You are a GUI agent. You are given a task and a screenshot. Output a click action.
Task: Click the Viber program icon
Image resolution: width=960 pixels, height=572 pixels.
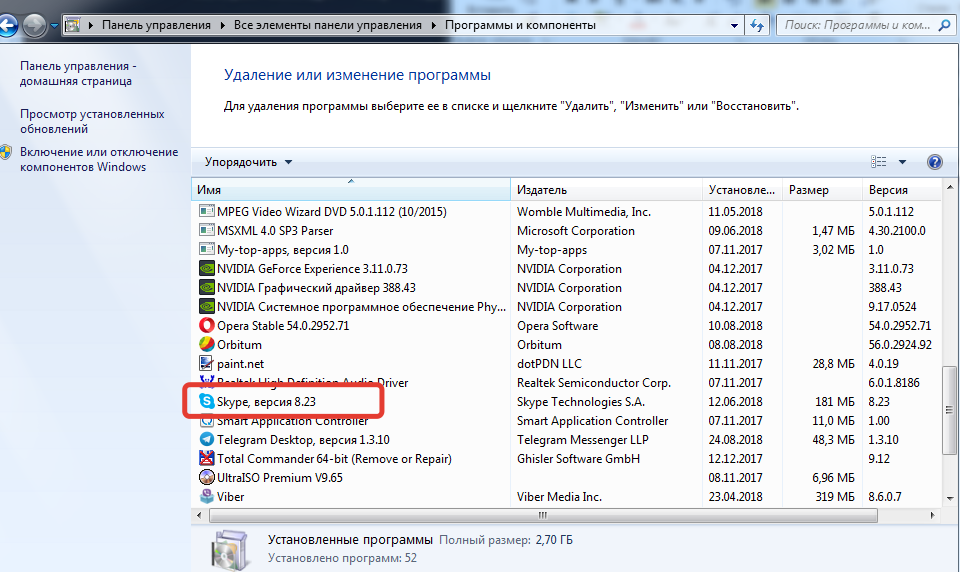point(207,497)
